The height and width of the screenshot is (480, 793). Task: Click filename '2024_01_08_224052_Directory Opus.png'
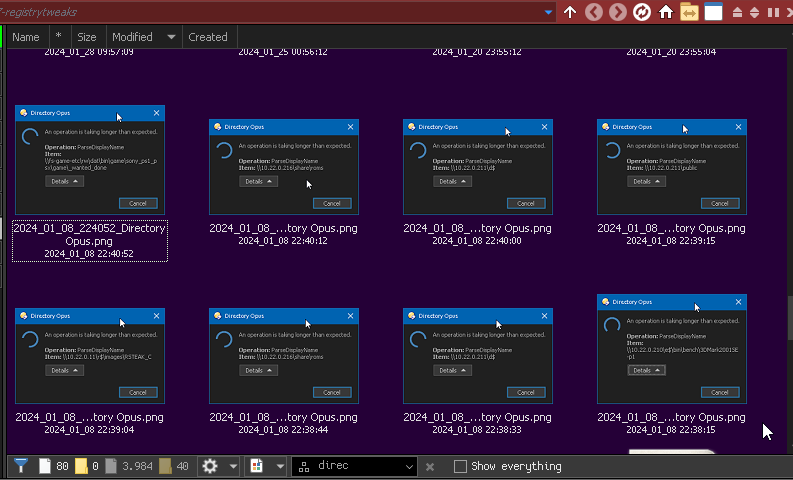[x=90, y=235]
